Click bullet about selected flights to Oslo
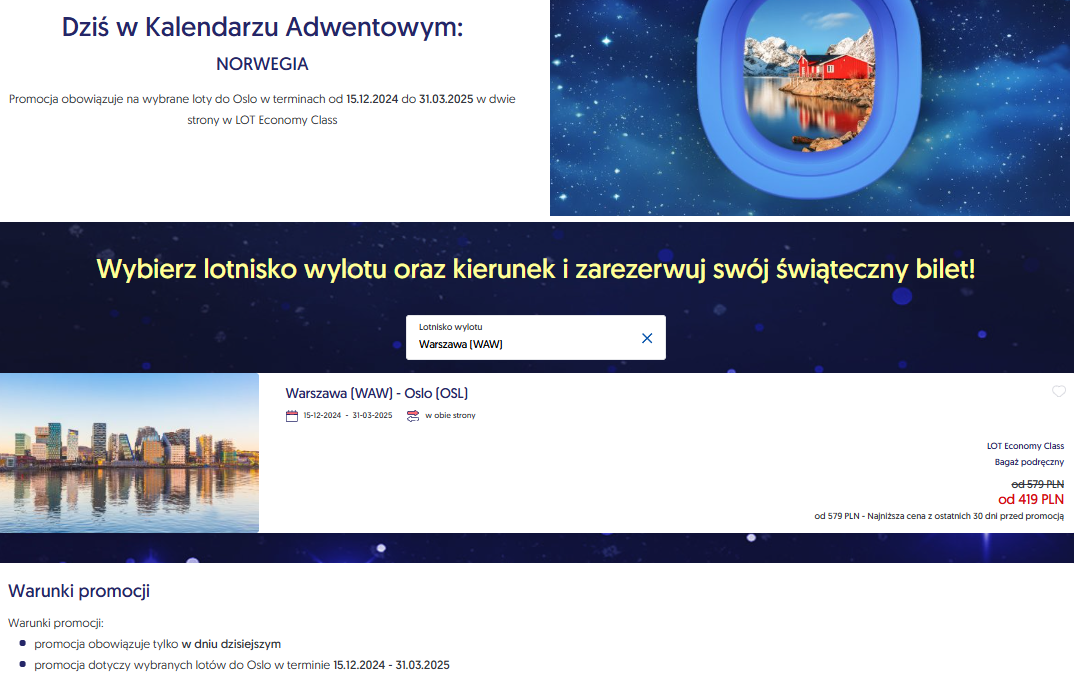 click(242, 665)
